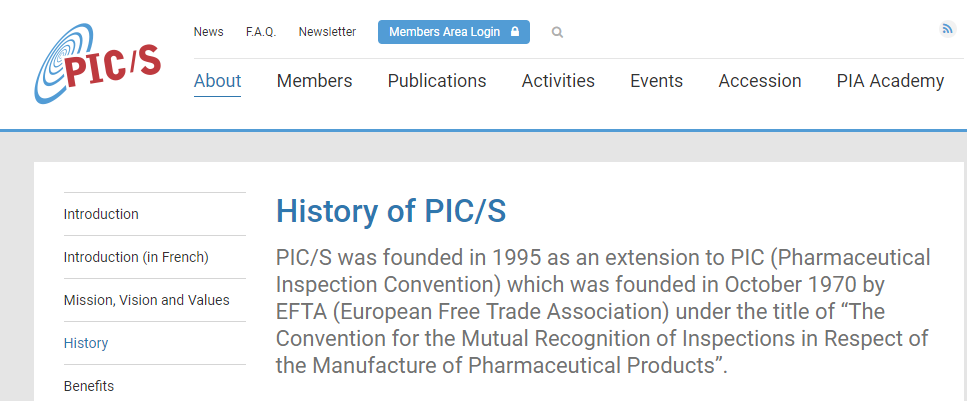Select the About menu item

[x=218, y=81]
